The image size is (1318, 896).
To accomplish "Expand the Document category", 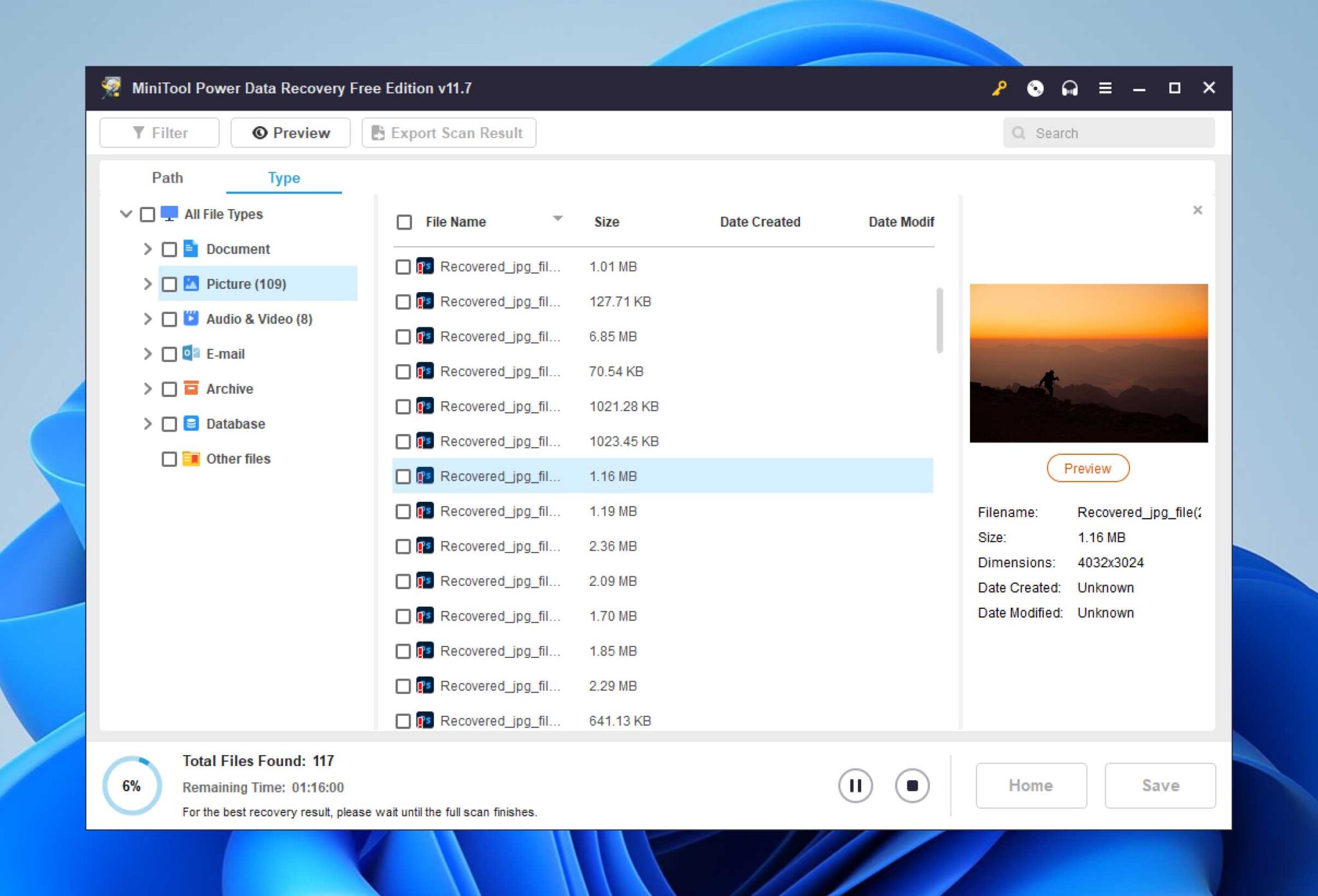I will coord(147,249).
